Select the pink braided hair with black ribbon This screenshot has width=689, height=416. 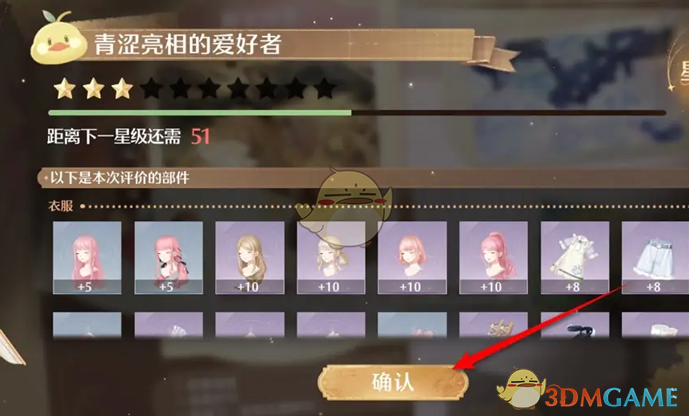168,257
